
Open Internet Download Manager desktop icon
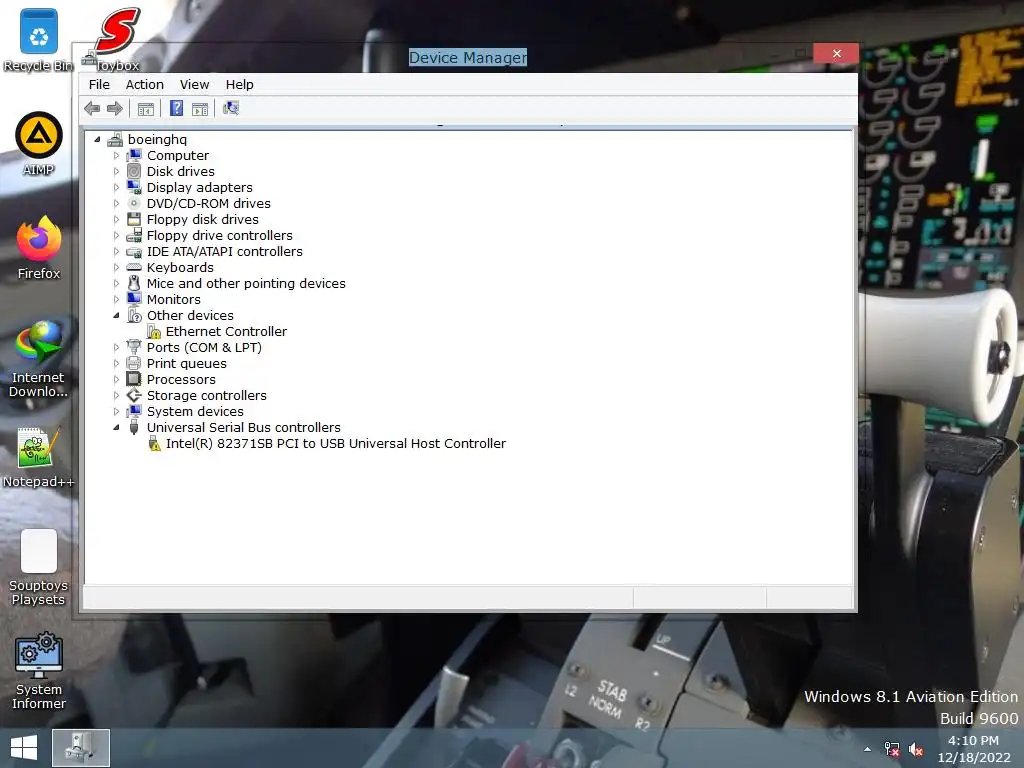pos(39,359)
